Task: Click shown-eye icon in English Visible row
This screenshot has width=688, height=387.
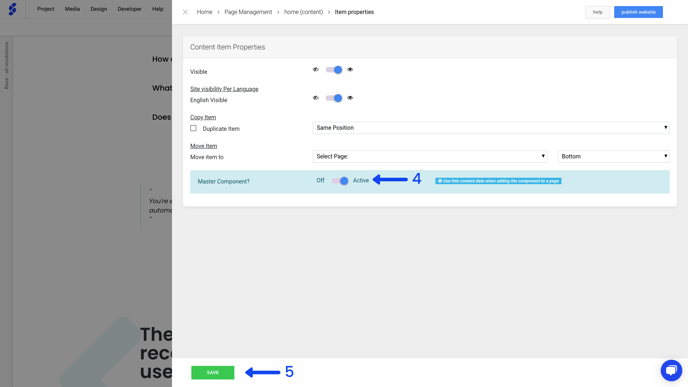Action: click(350, 98)
